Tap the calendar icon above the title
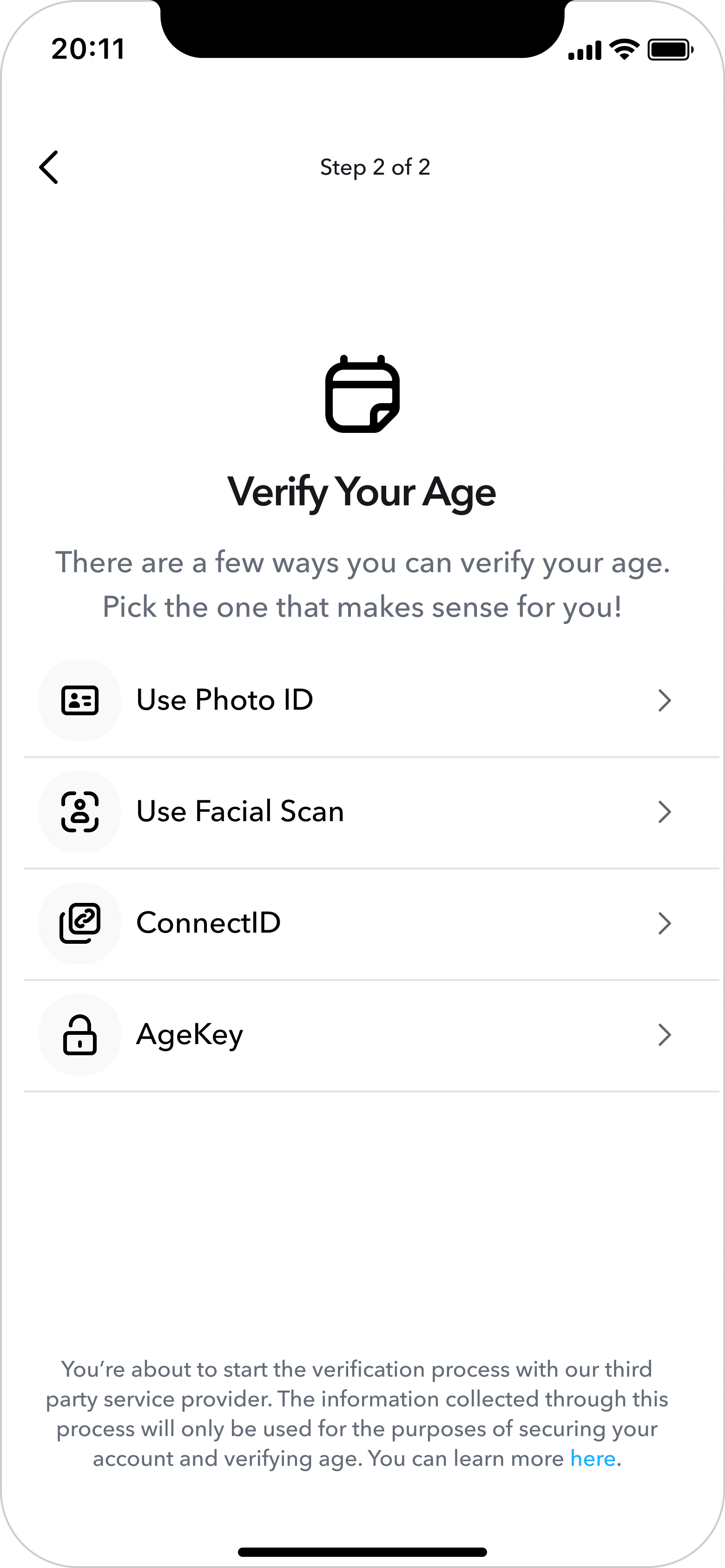Screen dimensions: 725x1568 pos(362,394)
